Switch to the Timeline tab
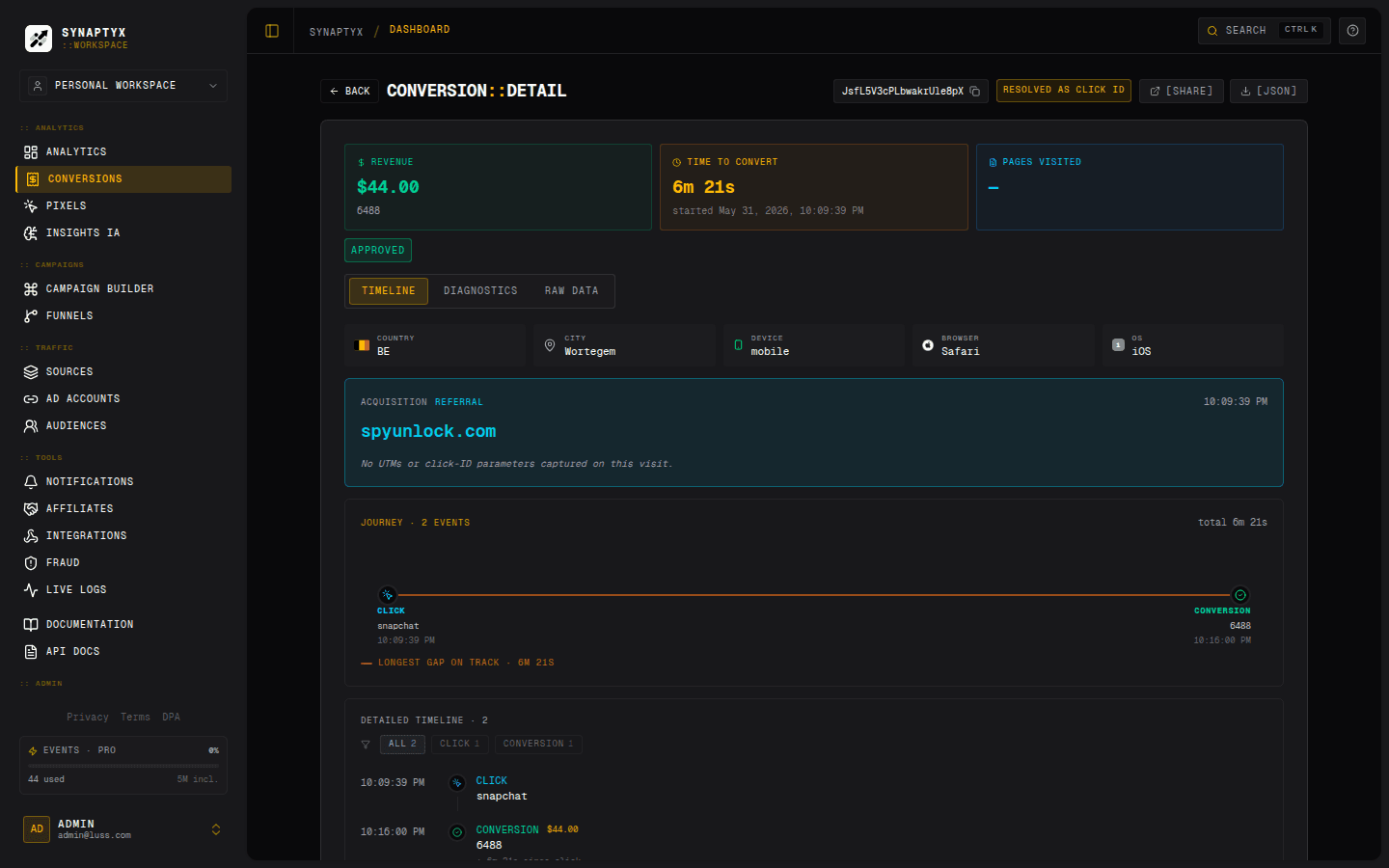The height and width of the screenshot is (868, 1389). click(x=389, y=291)
